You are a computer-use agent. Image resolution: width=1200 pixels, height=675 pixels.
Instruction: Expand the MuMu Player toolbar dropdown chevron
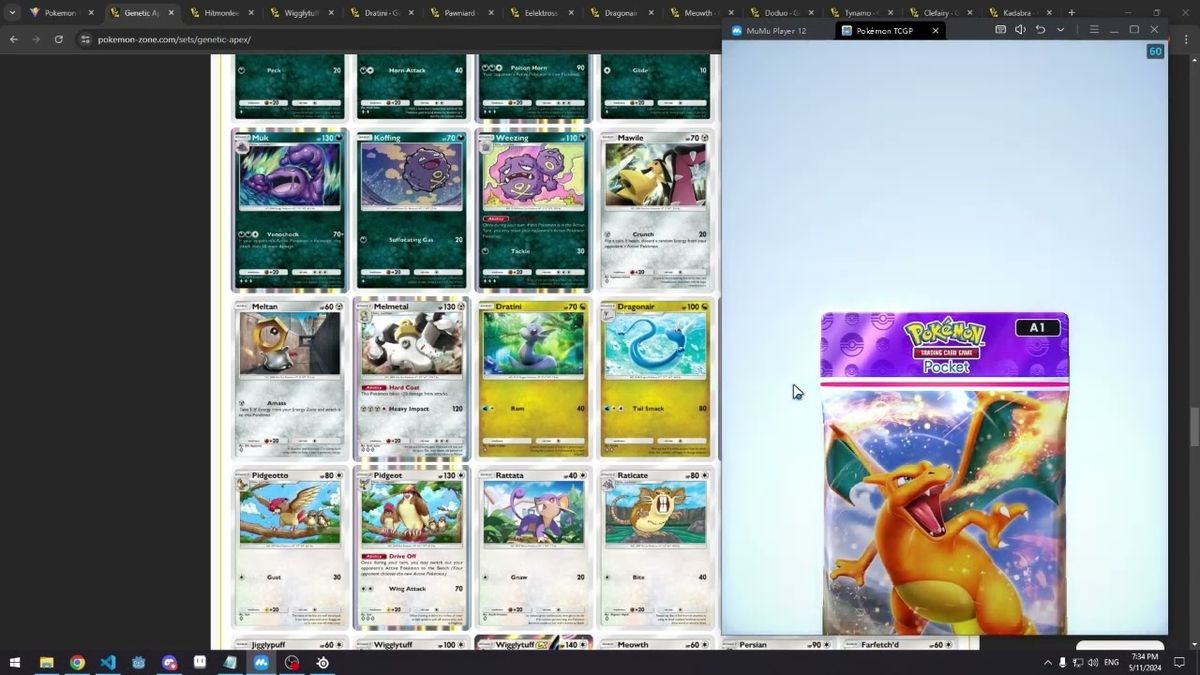click(1060, 30)
